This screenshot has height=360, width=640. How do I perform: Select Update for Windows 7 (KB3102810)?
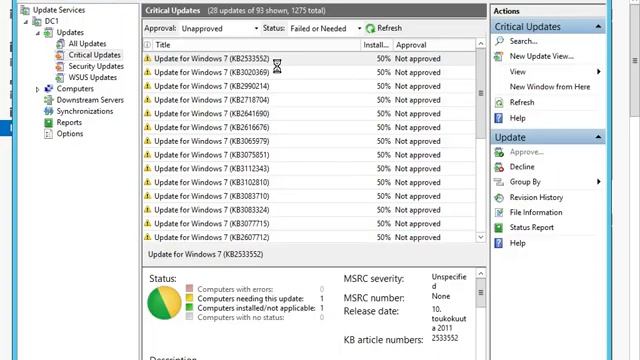(309, 182)
